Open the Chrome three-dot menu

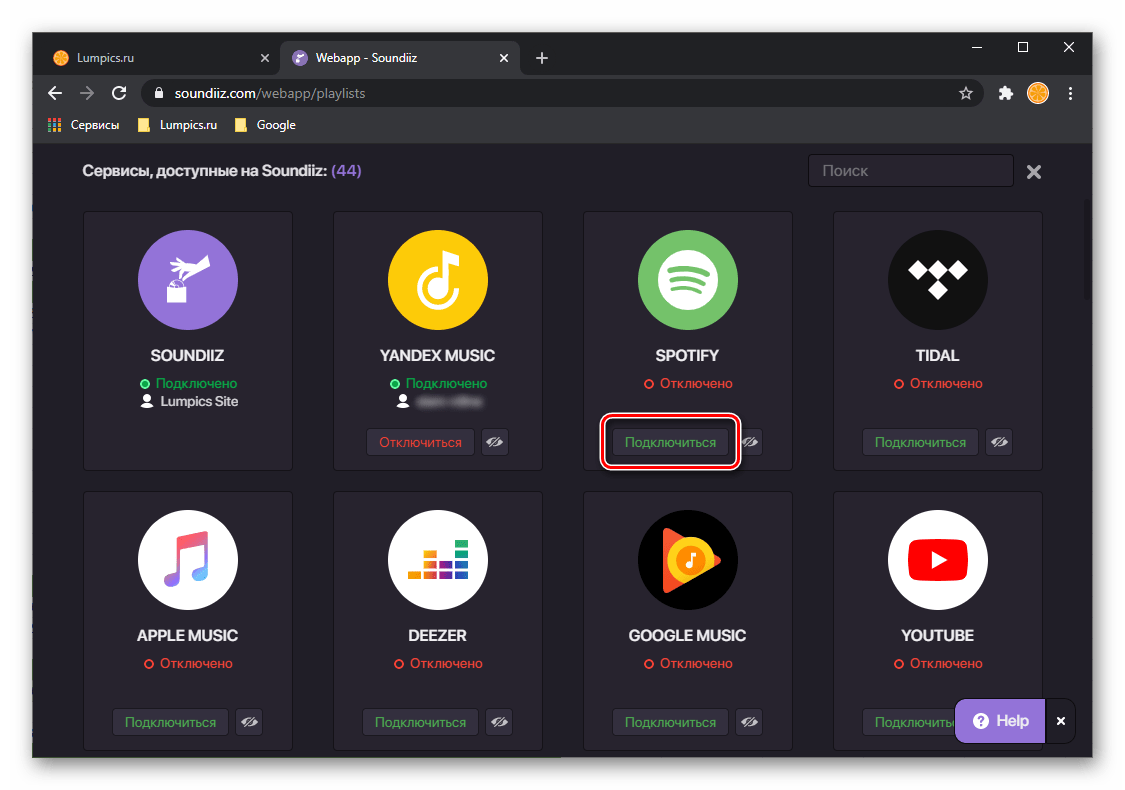coord(1071,93)
